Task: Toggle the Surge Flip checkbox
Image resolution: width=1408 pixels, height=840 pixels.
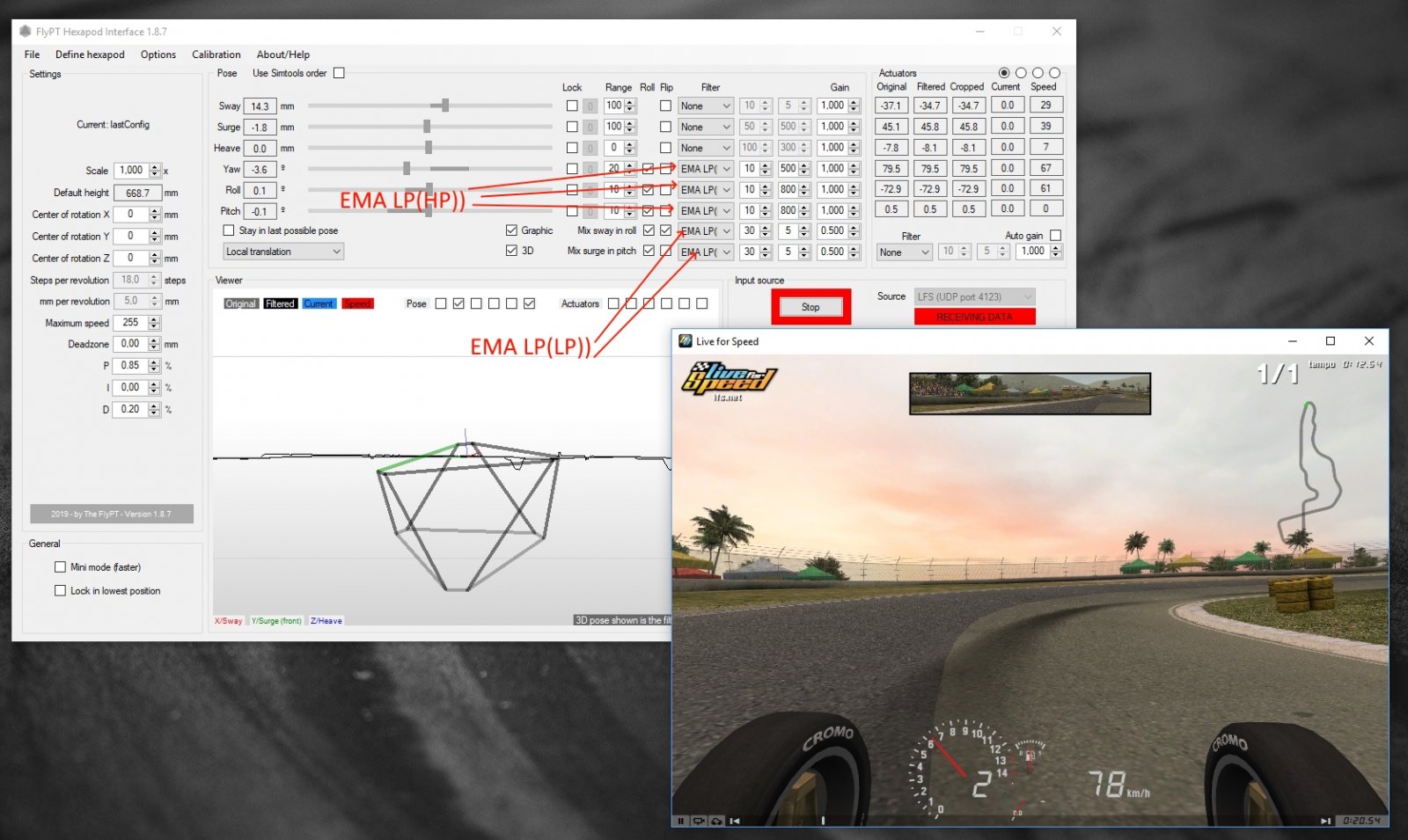Action: click(x=665, y=127)
